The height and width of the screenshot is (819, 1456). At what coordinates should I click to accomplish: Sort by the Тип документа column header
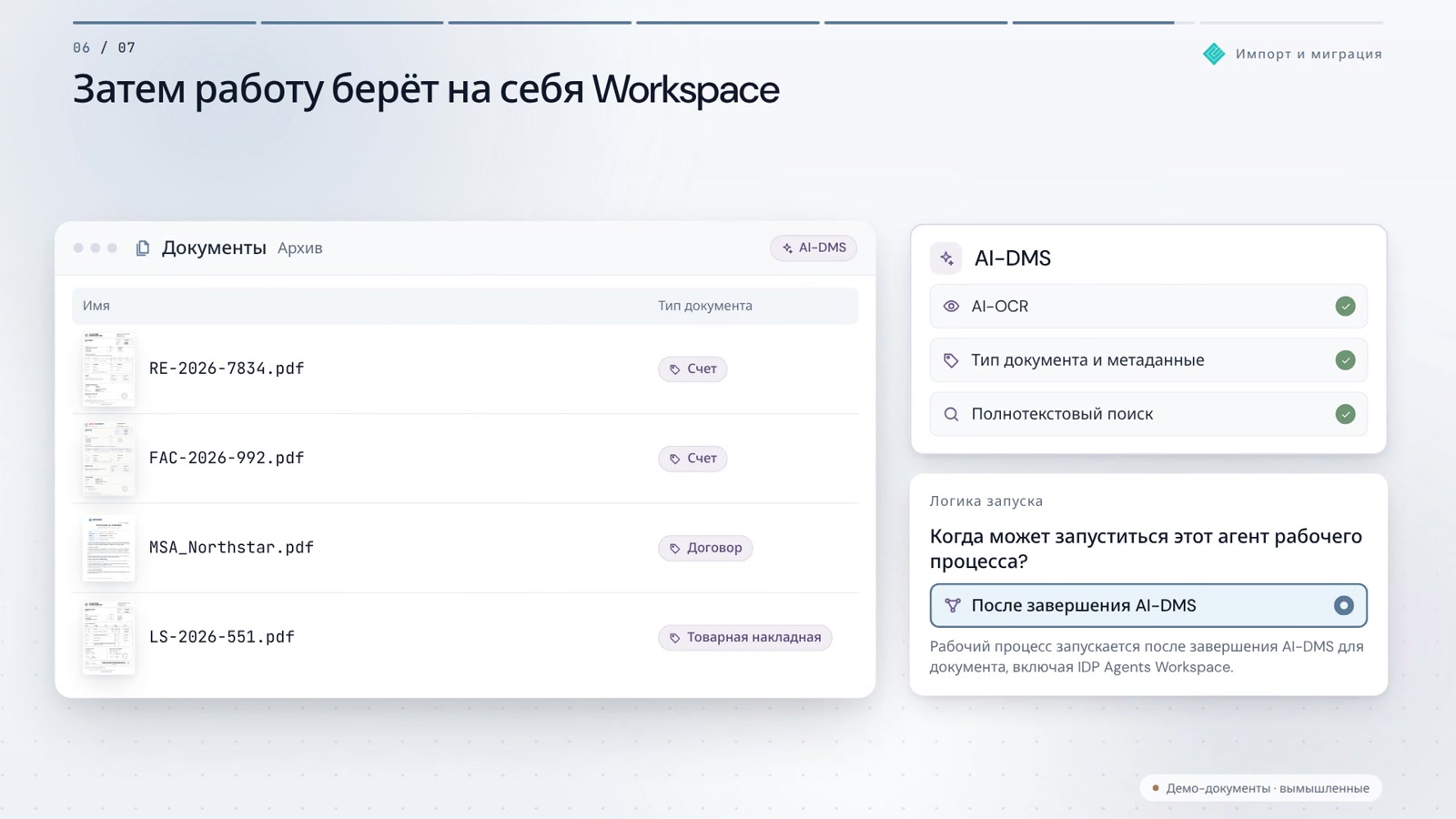pos(705,306)
